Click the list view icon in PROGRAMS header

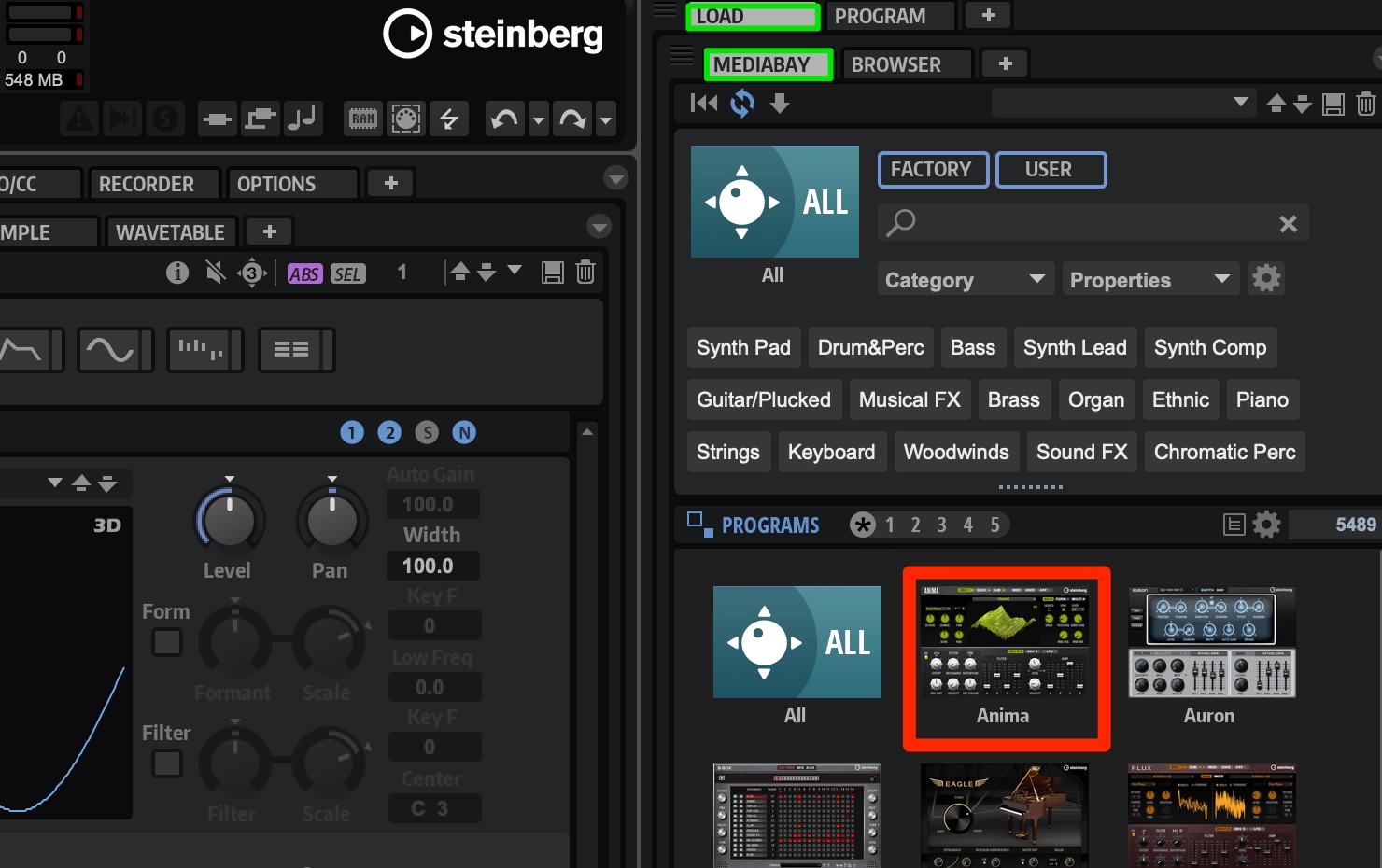click(1234, 525)
